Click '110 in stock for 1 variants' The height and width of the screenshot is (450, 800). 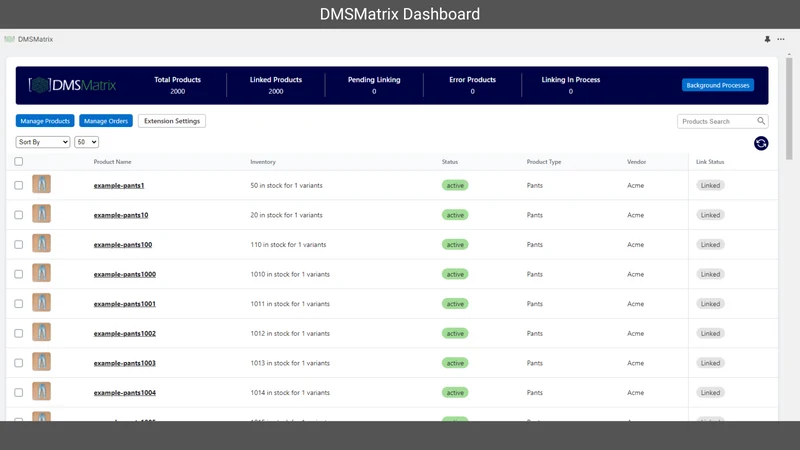(x=288, y=245)
